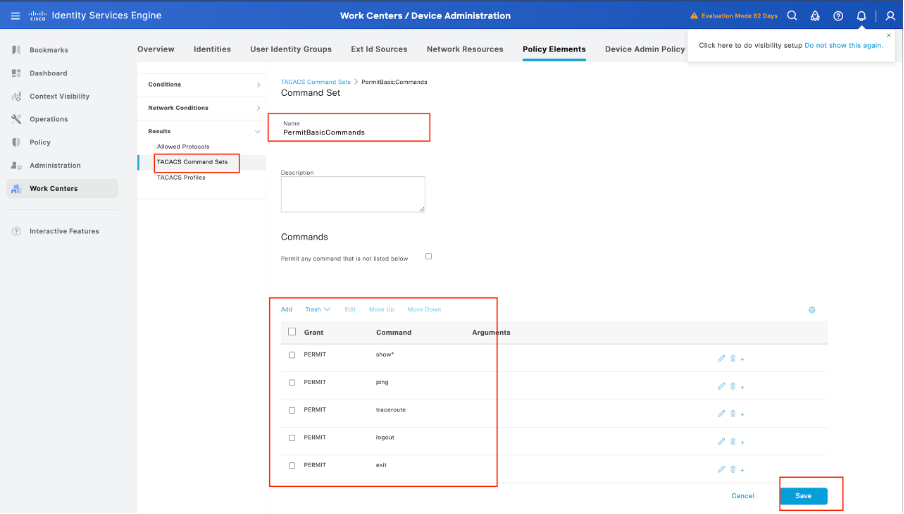Toggle the select-all checkbox in table header
Viewport: 904px width, 514px height.
coord(292,332)
